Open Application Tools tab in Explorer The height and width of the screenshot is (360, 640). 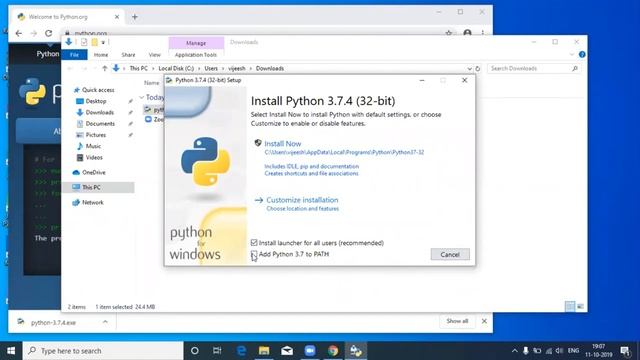196,55
